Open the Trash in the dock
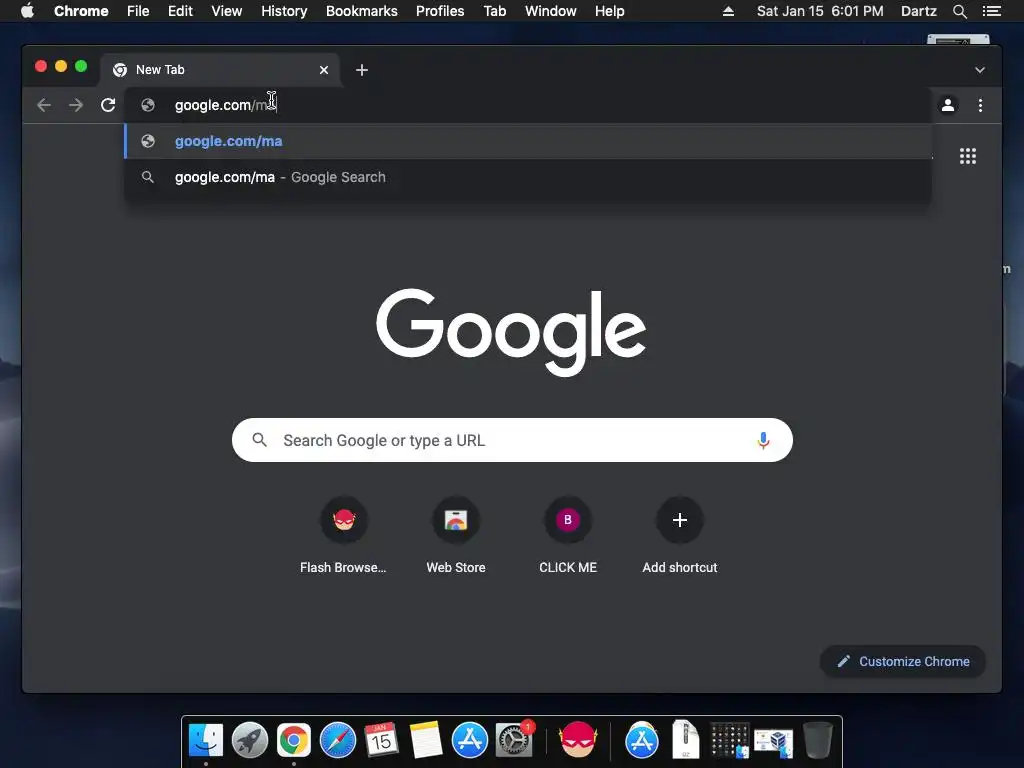Image resolution: width=1024 pixels, height=768 pixels. (x=818, y=740)
